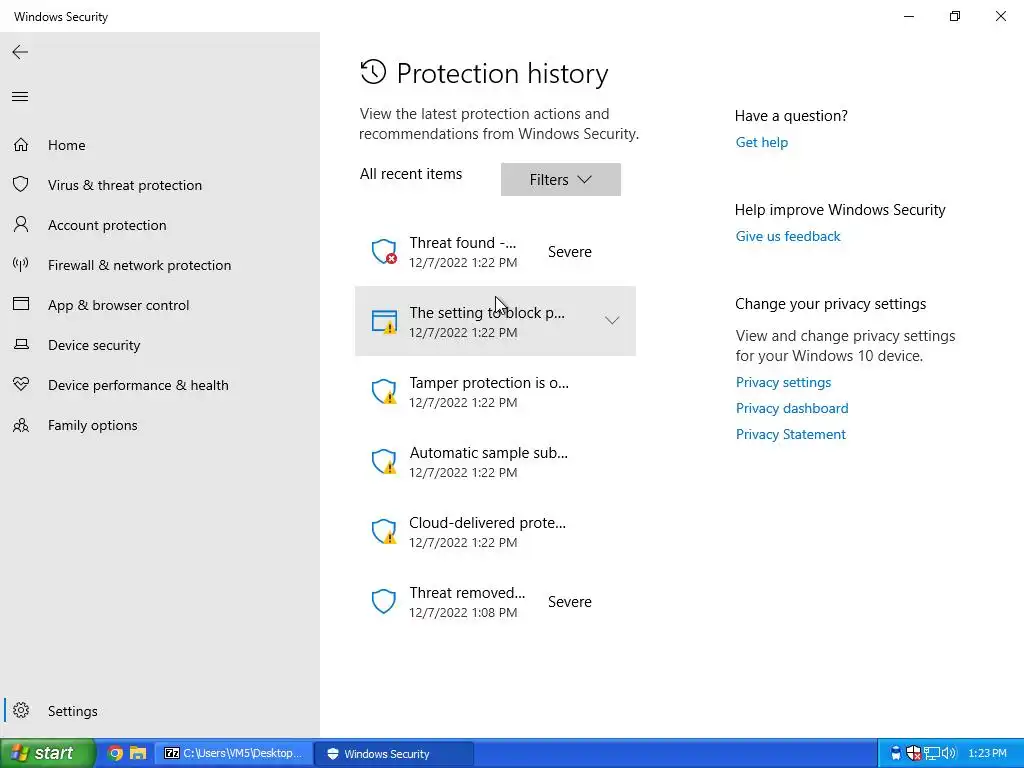Go back with the back arrow
This screenshot has height=768, width=1024.
coord(20,52)
